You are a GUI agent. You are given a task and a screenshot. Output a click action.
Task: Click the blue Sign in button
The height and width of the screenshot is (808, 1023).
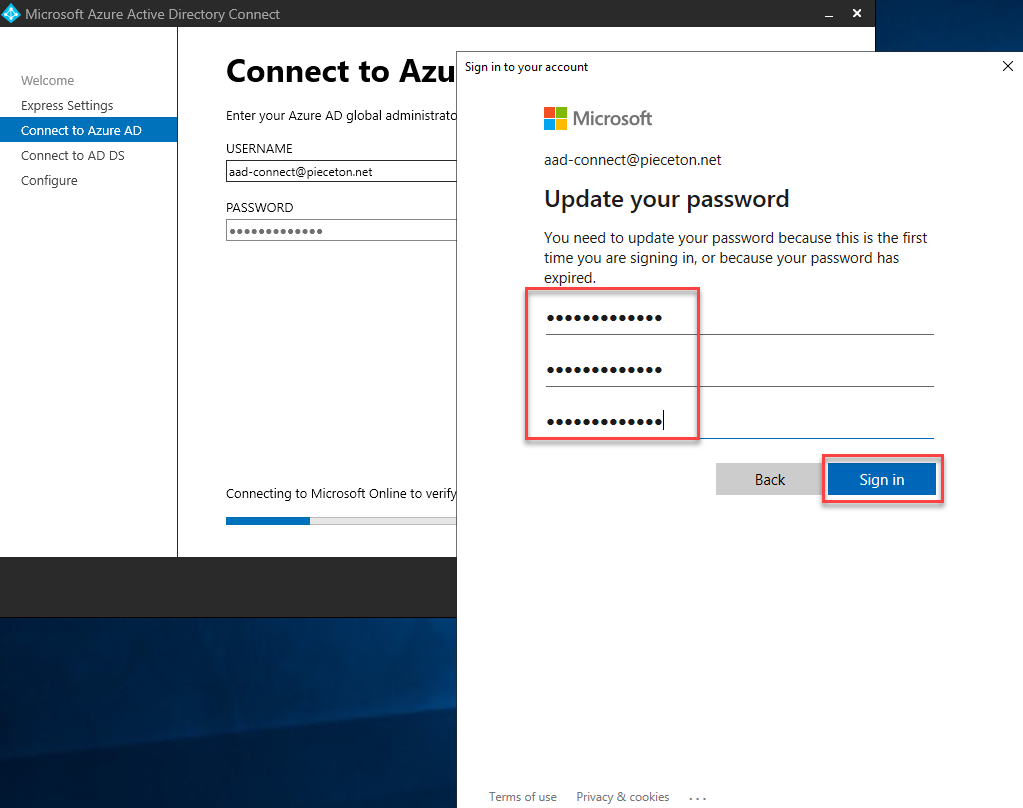881,480
